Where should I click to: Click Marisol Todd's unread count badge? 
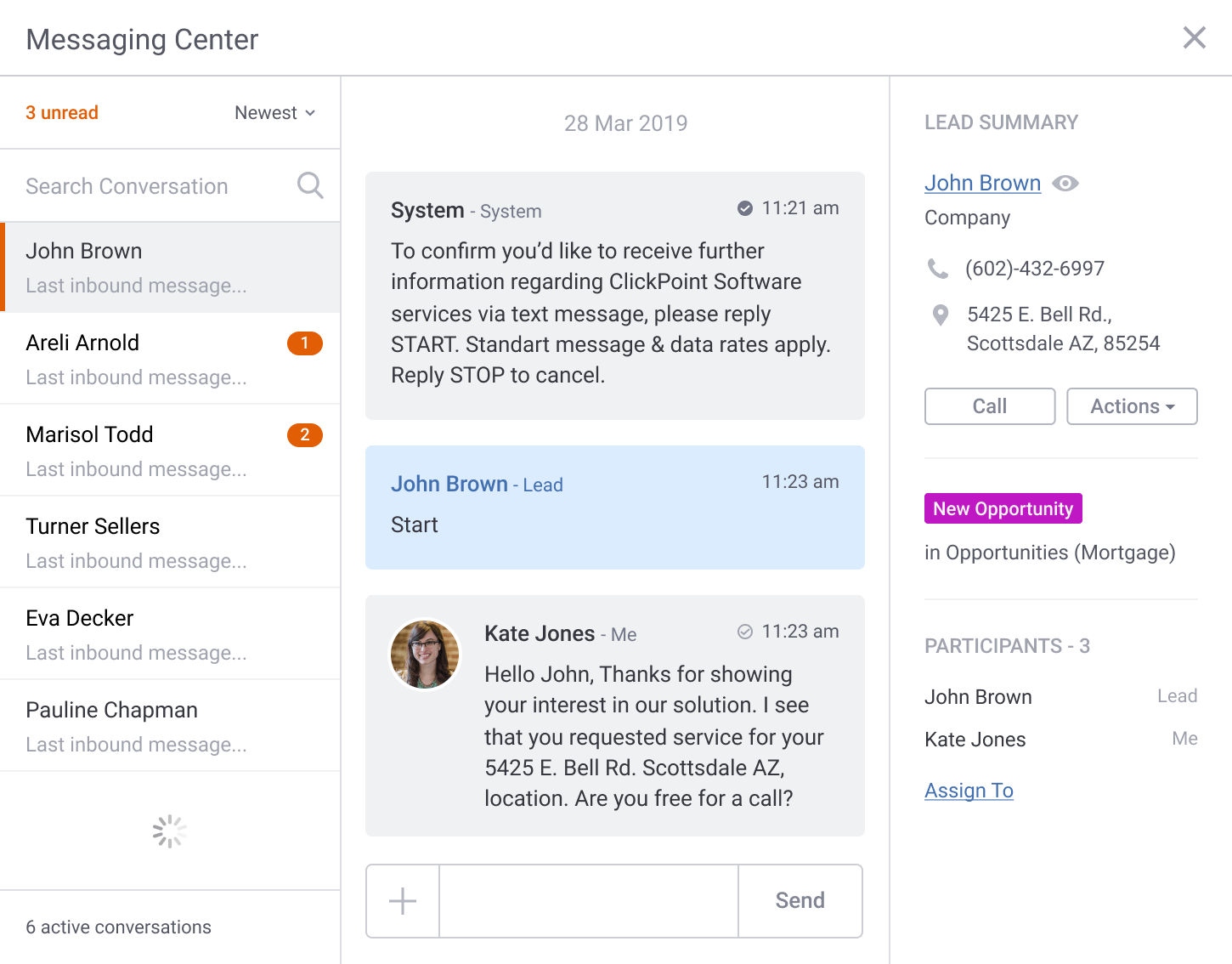pyautogui.click(x=304, y=435)
